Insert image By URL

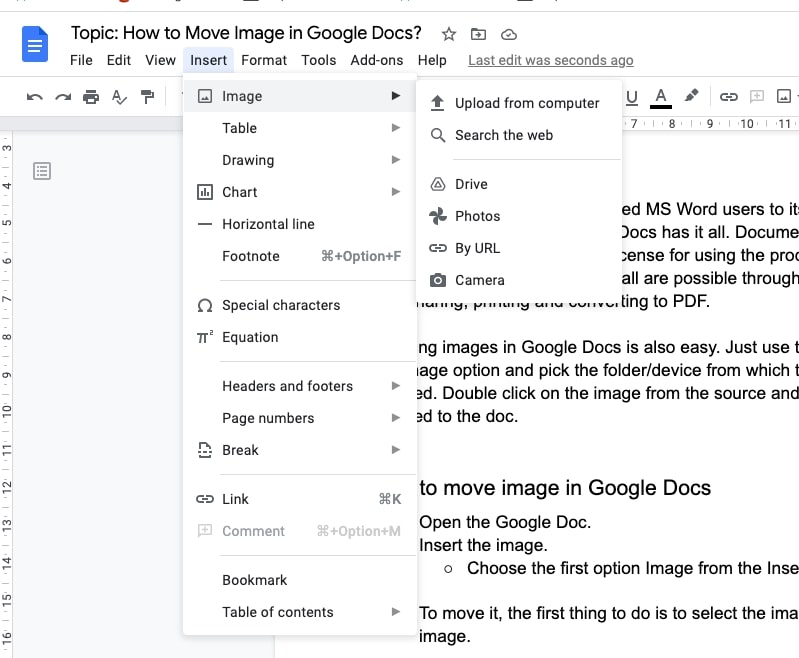519,248
